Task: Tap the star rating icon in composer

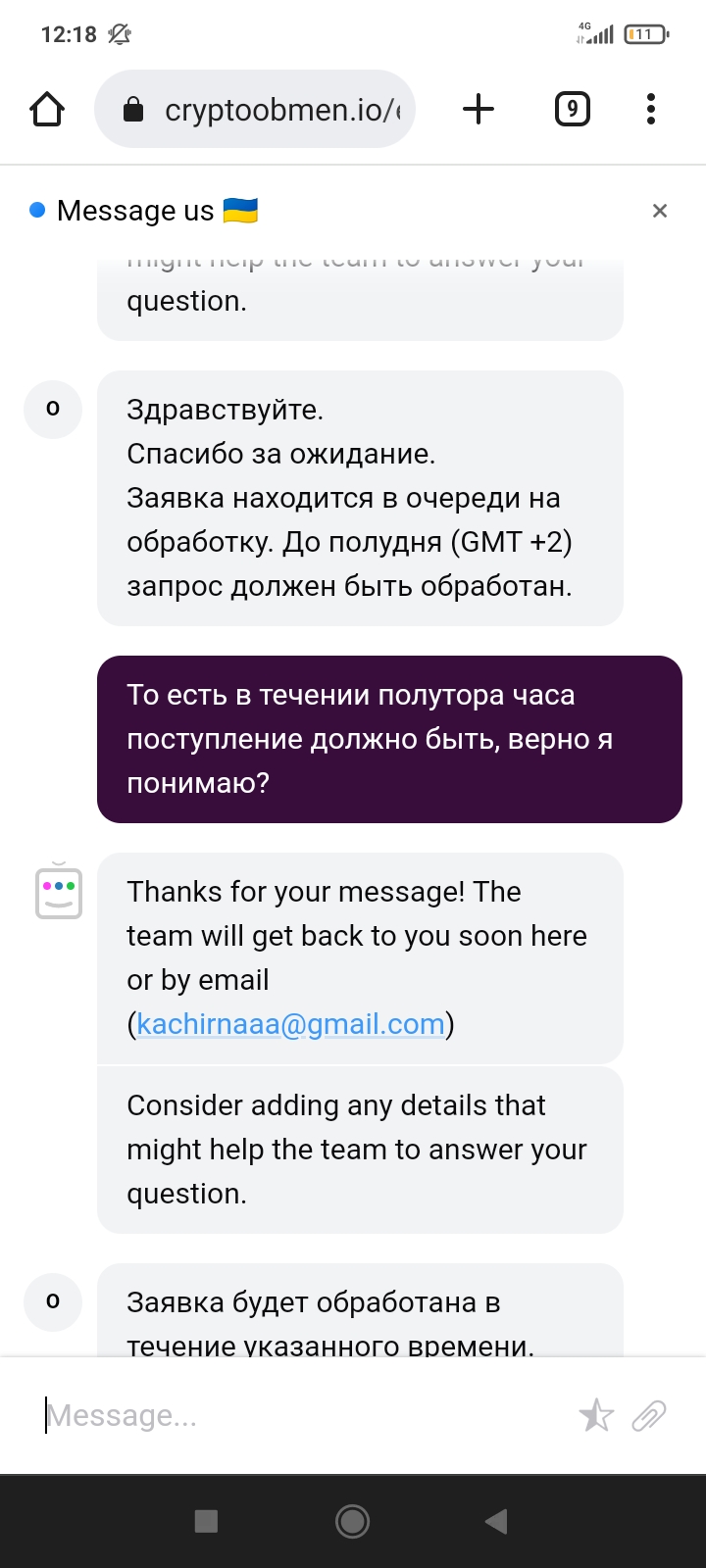Action: pos(596,1415)
